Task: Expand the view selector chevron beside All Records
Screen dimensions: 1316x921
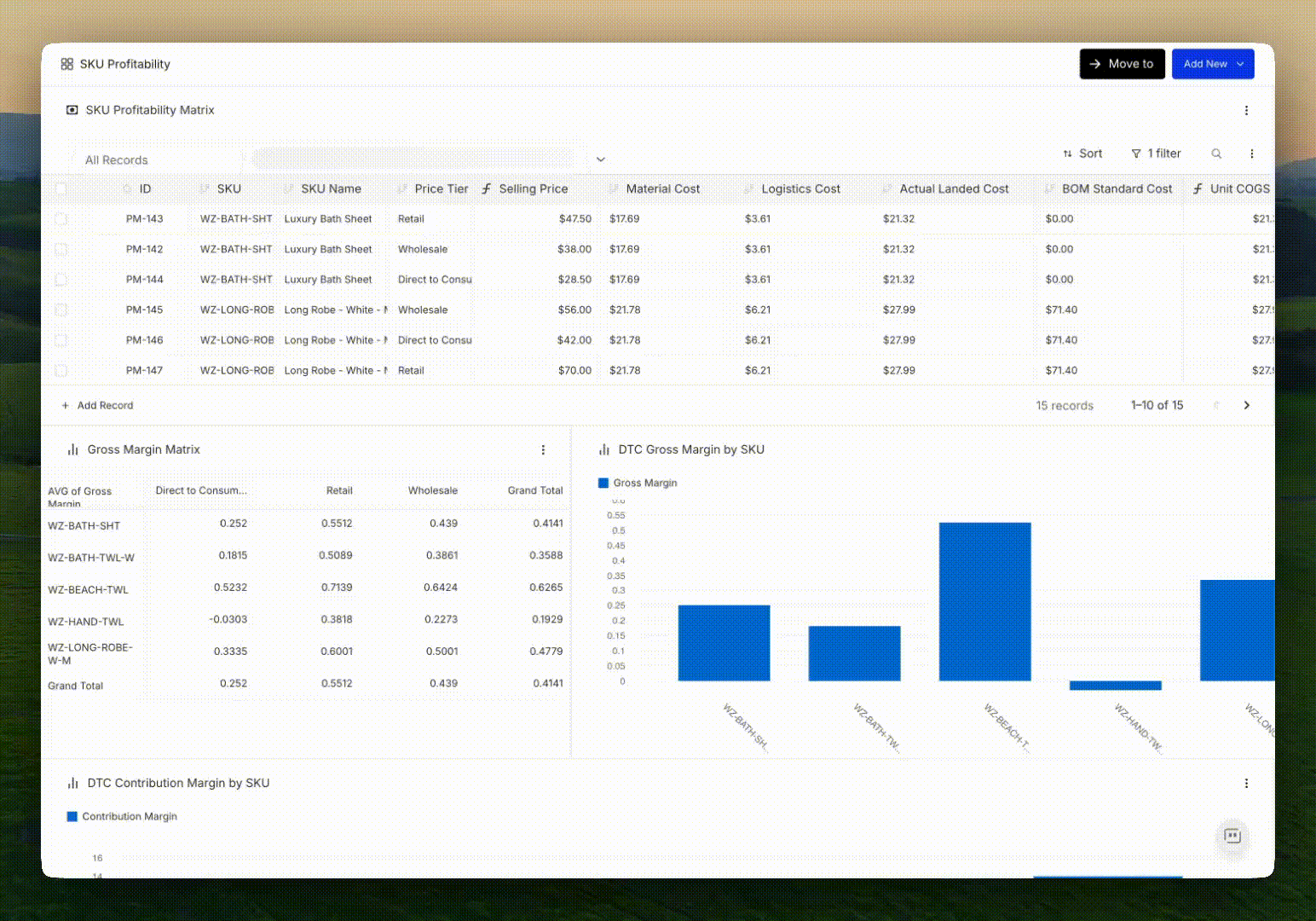Action: pos(600,159)
